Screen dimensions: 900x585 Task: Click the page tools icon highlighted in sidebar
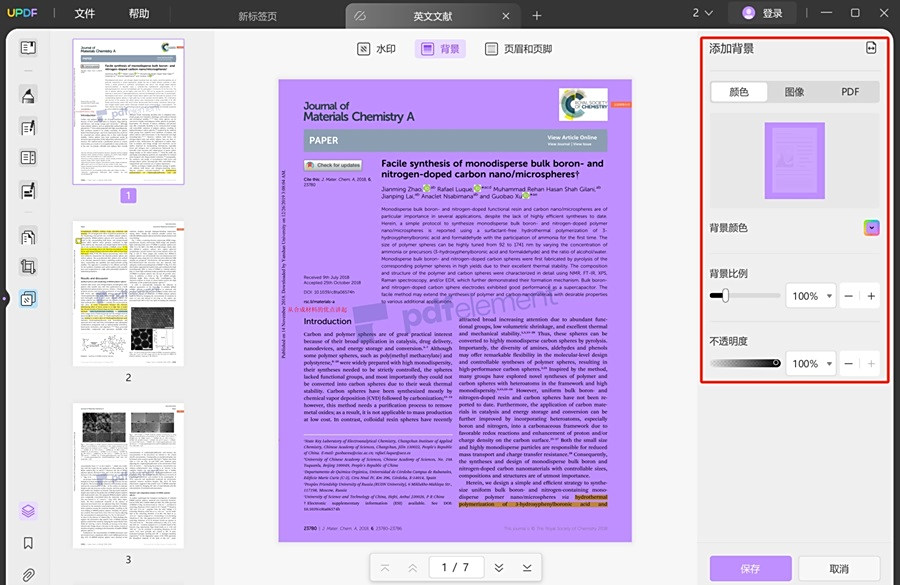pos(28,299)
